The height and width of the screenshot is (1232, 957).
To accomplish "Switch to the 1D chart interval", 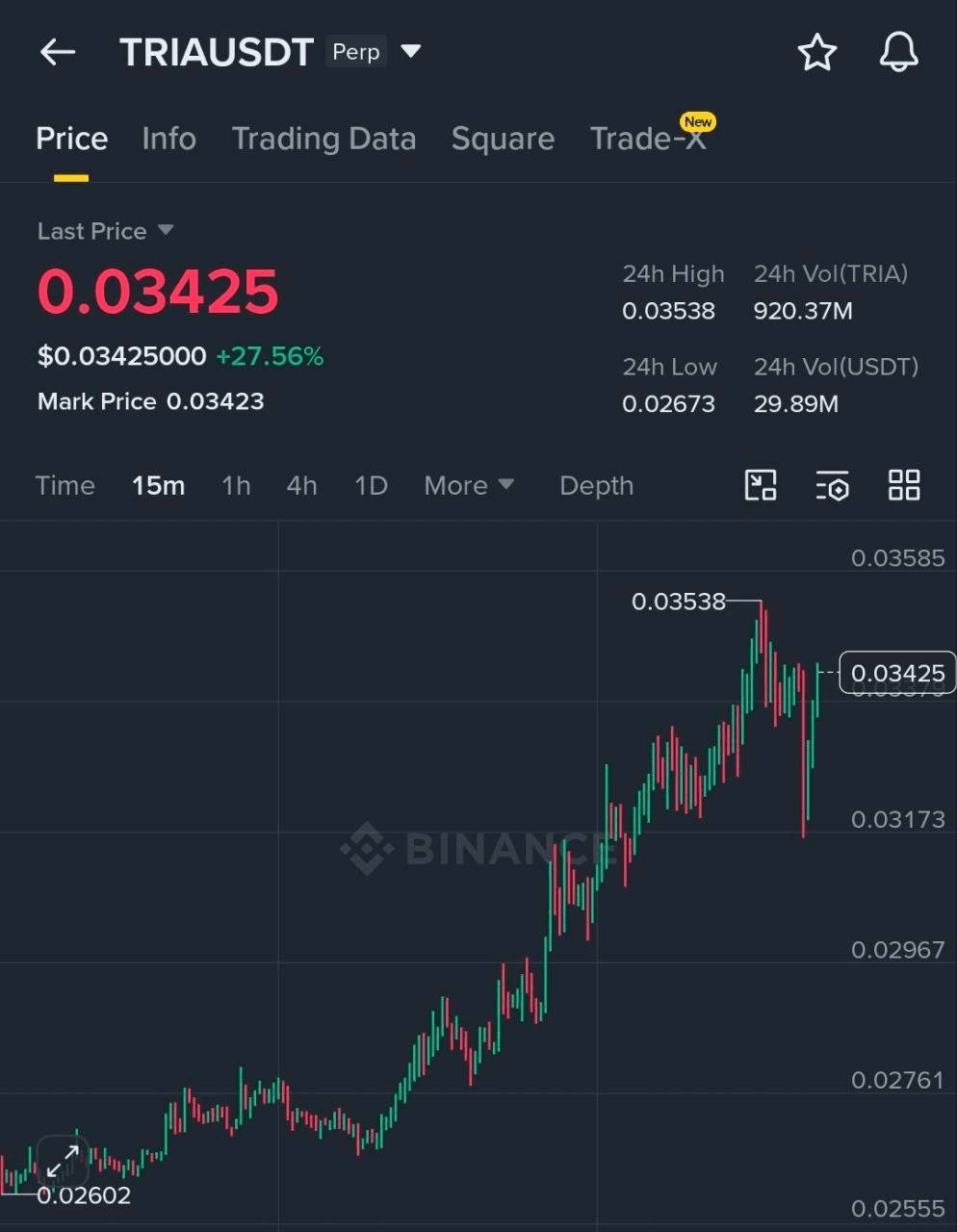I will (x=371, y=485).
